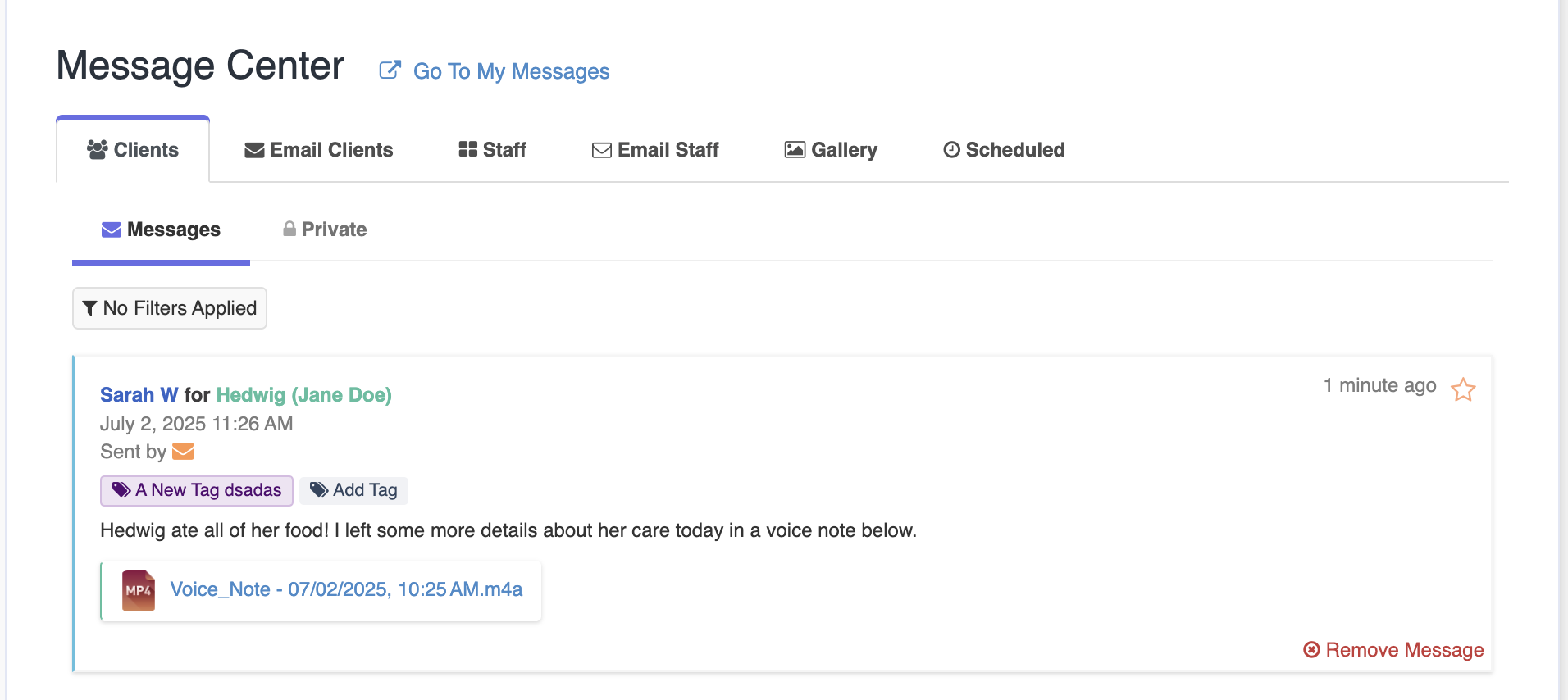Click the orange envelope Sent by icon

click(183, 452)
